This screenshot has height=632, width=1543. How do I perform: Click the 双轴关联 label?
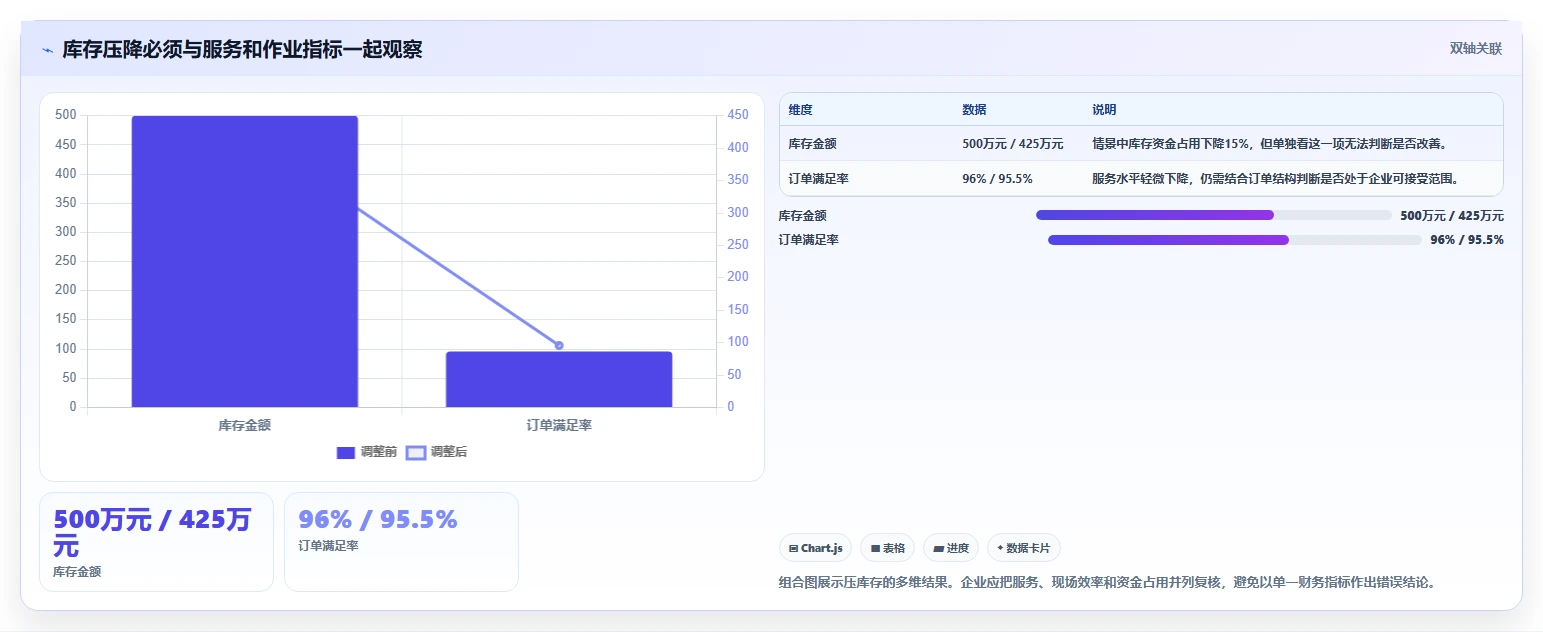1476,48
